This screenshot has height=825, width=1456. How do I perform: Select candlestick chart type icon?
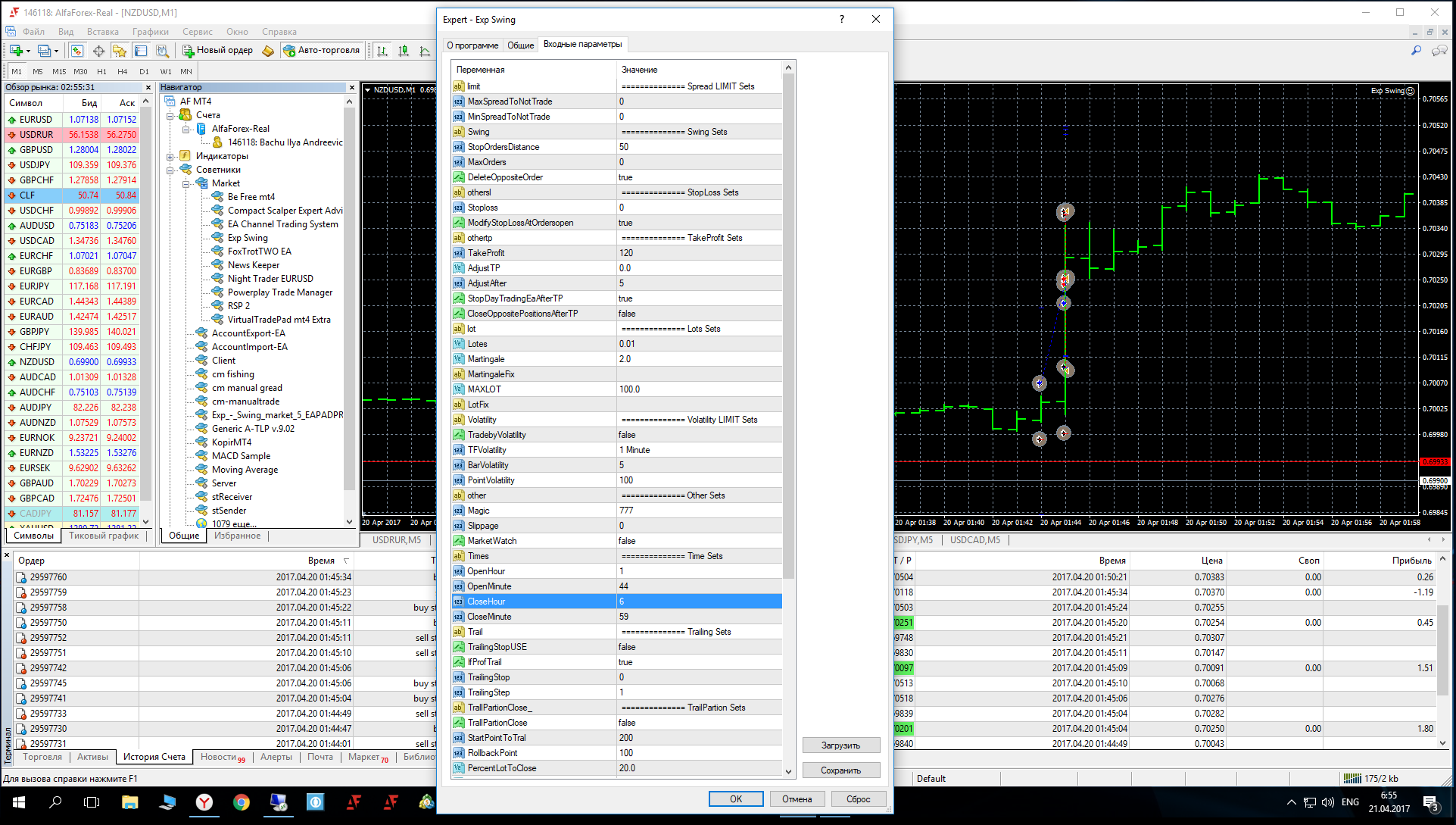click(x=404, y=51)
